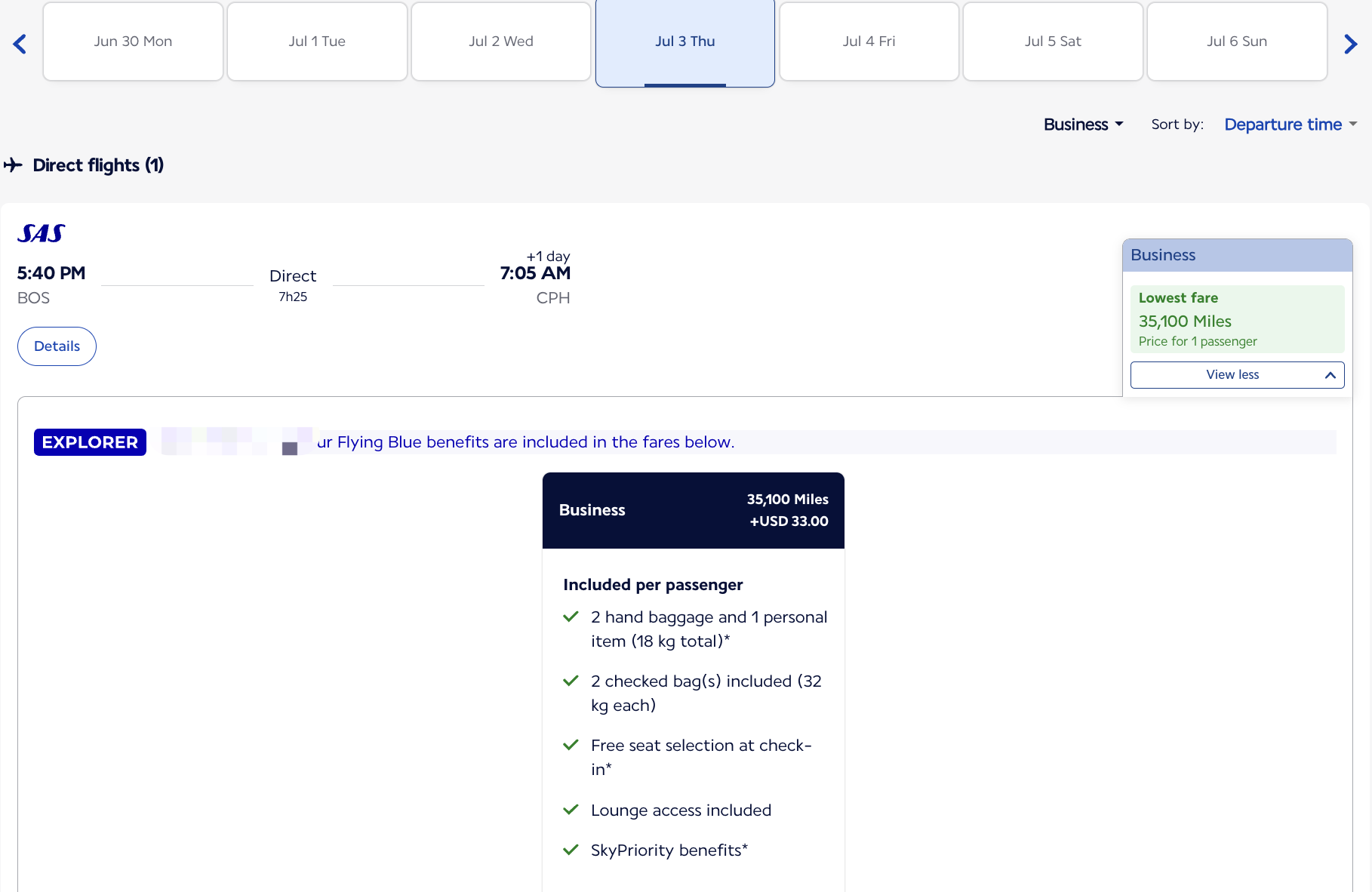Go to previous dates with left arrow

pyautogui.click(x=20, y=44)
